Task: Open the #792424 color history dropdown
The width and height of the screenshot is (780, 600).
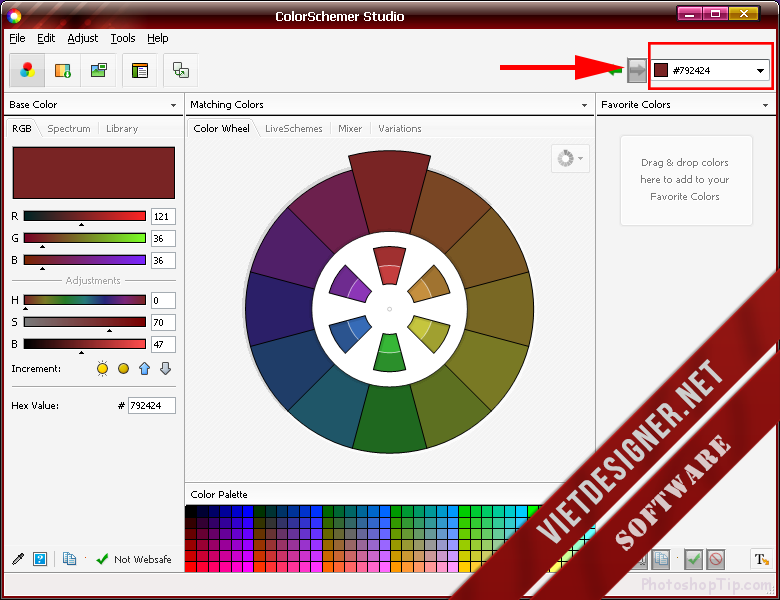Action: pyautogui.click(x=760, y=71)
